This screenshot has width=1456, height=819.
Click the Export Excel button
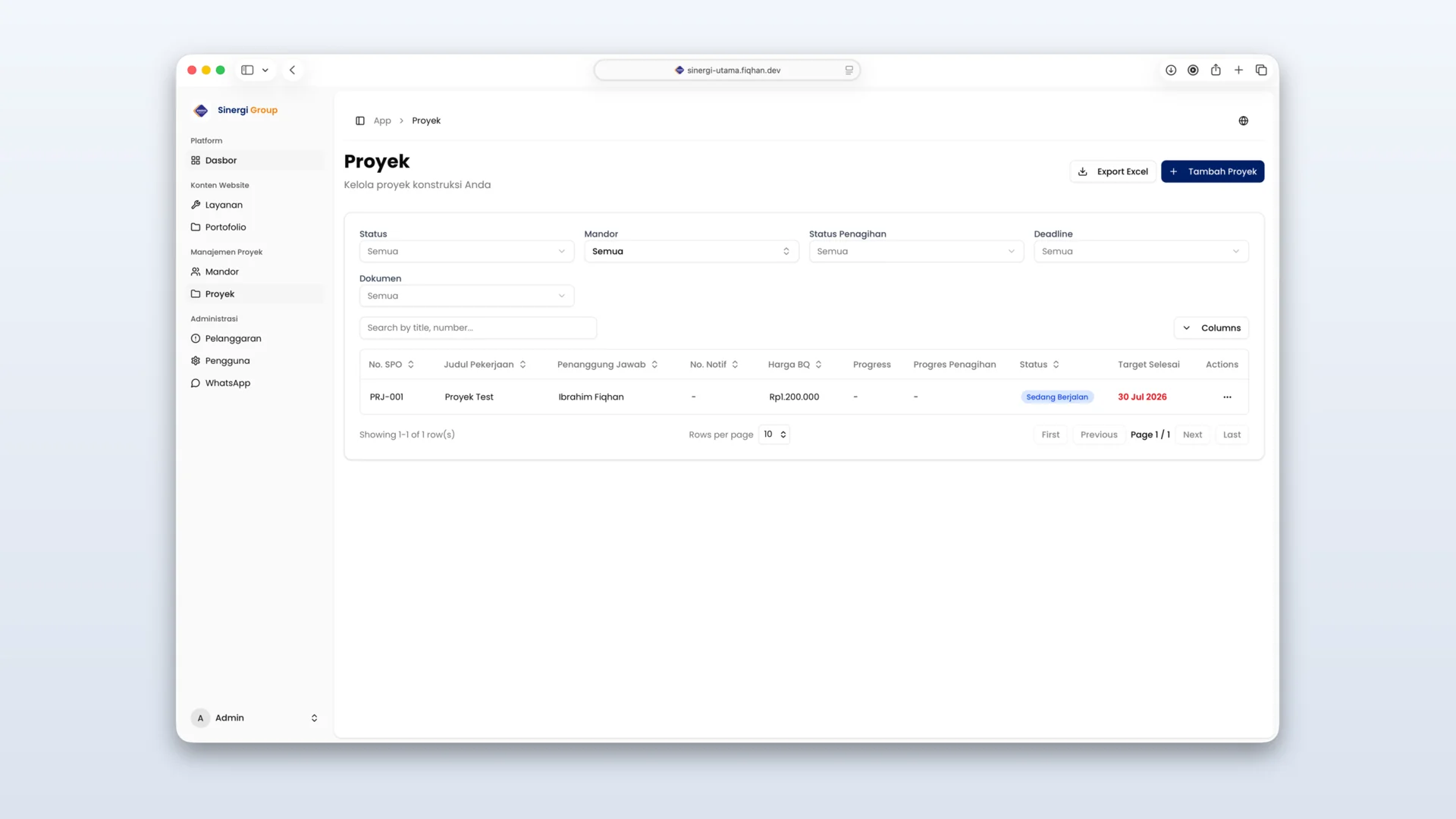[x=1112, y=171]
